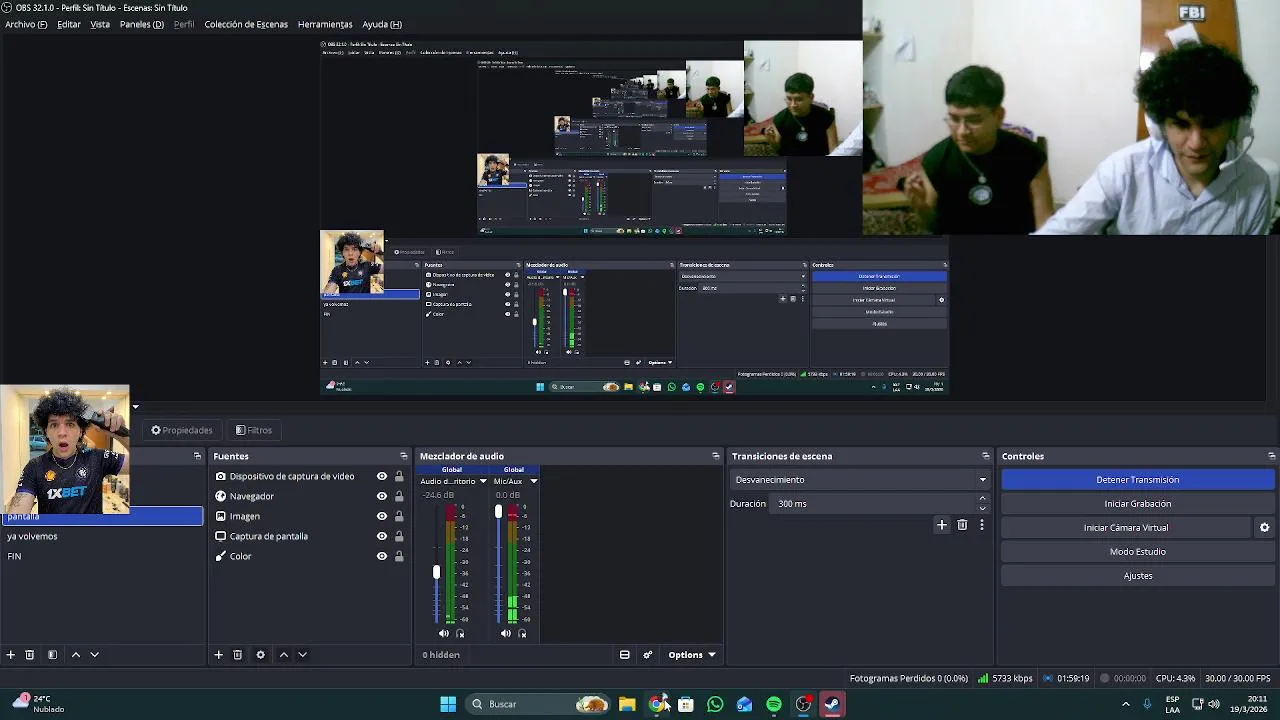Undock the Transiciones de escena panel
The height and width of the screenshot is (720, 1280).
pos(985,456)
